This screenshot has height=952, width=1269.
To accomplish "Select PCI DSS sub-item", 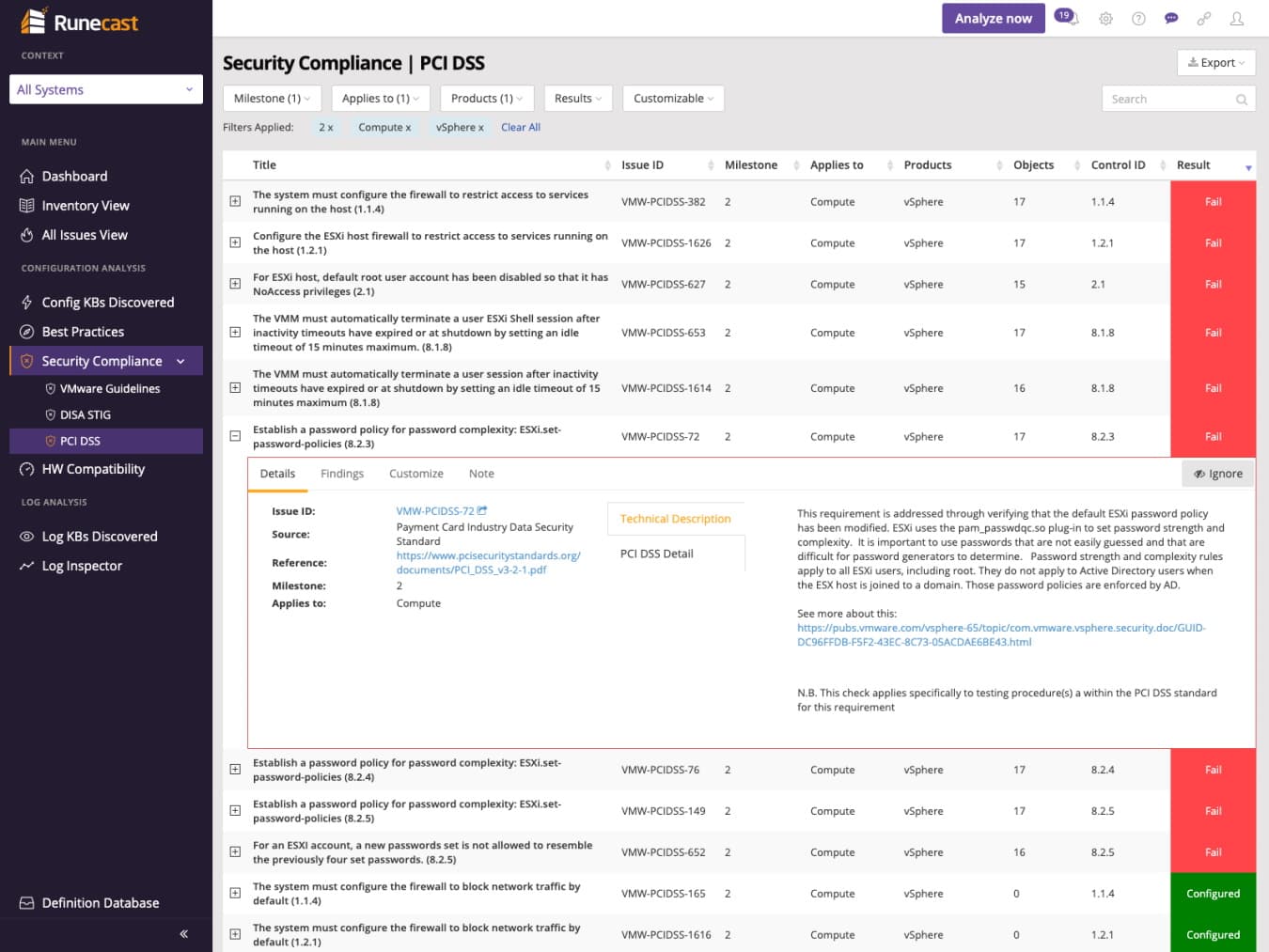I will pyautogui.click(x=106, y=441).
